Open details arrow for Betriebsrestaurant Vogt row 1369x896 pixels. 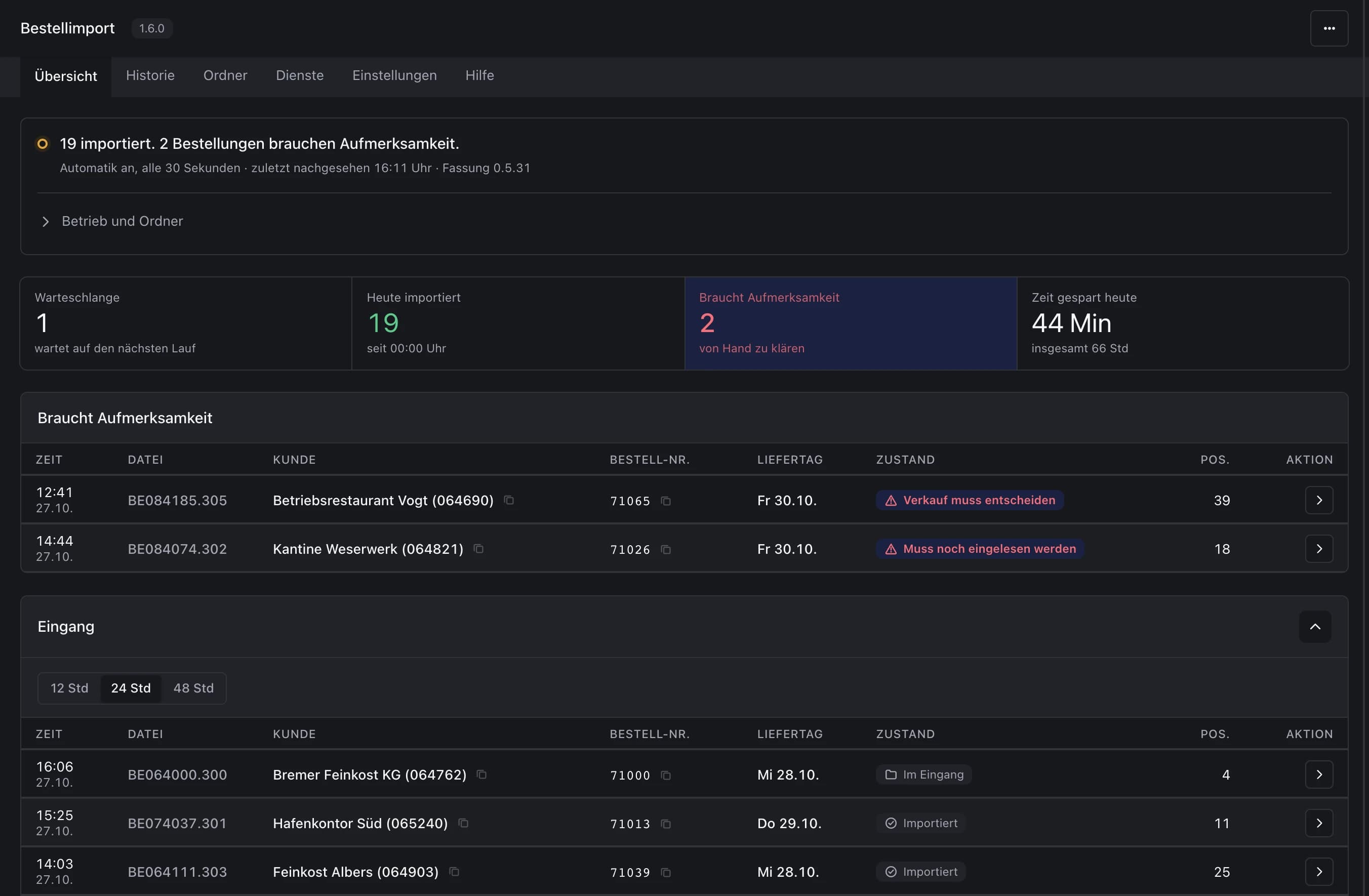pyautogui.click(x=1318, y=500)
